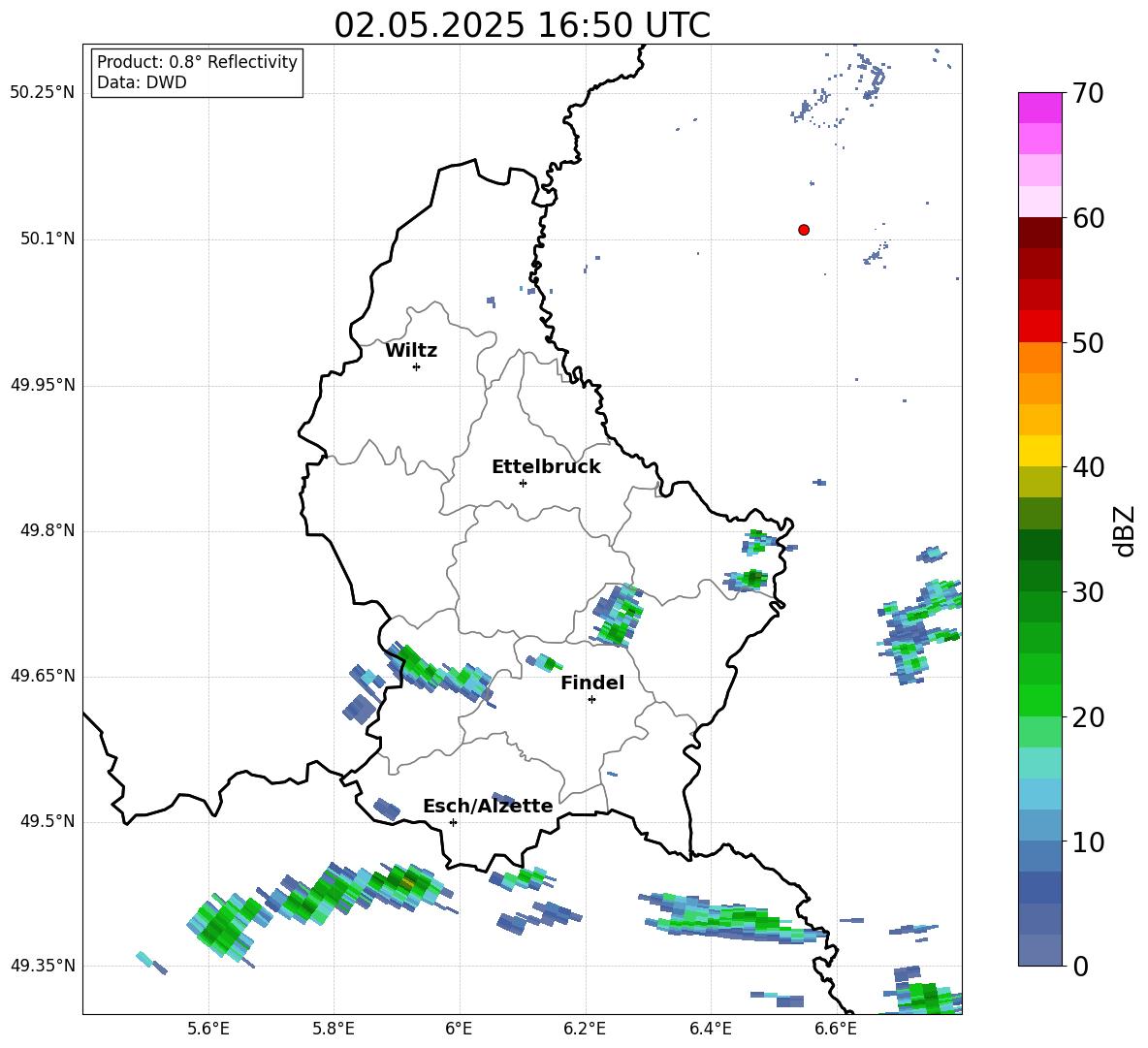Click the Wiltz station cross marker

(416, 366)
